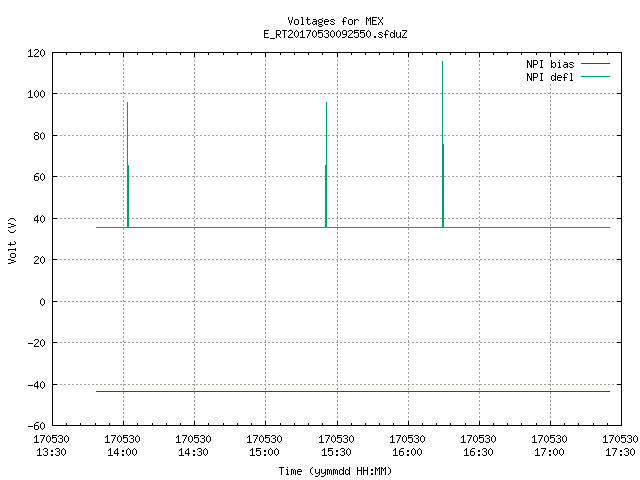
Task: Click the y-axis label 'Volt (V)'
Action: click(x=12, y=240)
